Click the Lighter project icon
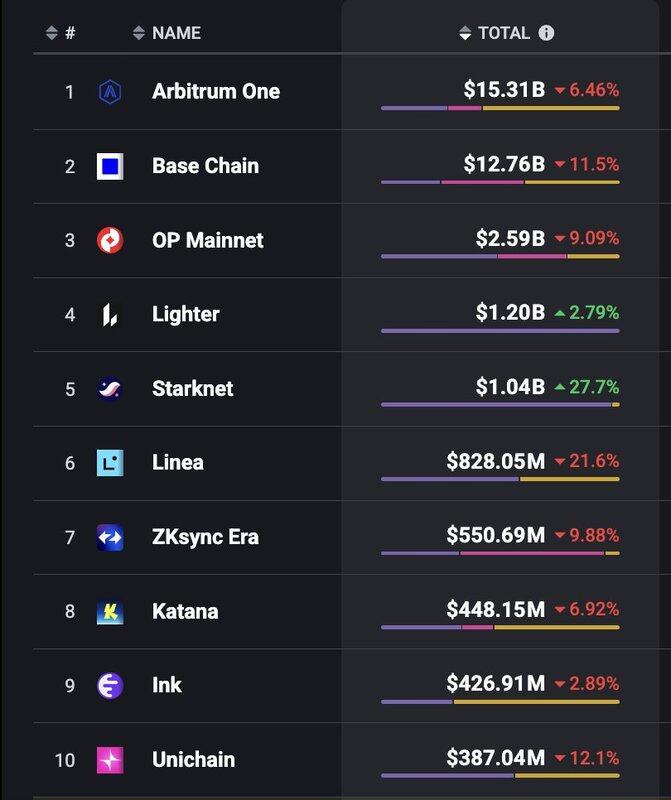 point(110,315)
